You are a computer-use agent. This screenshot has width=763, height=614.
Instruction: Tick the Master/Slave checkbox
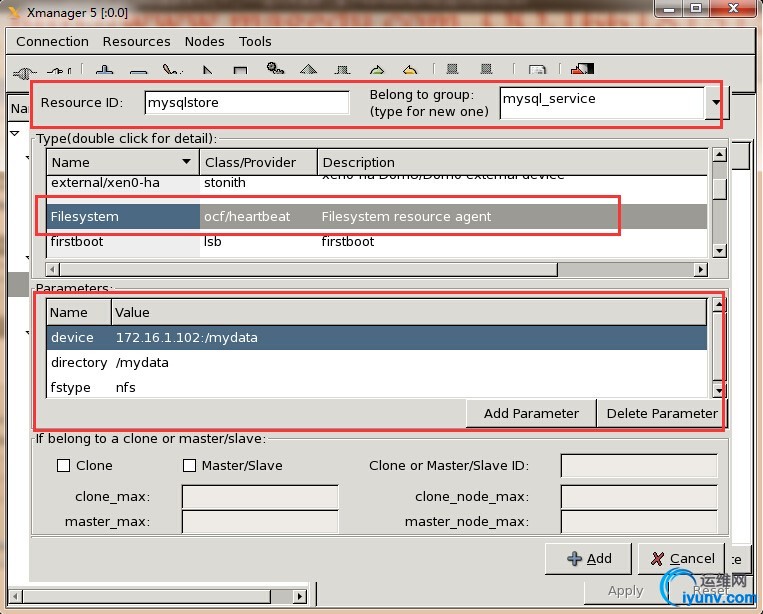(189, 466)
